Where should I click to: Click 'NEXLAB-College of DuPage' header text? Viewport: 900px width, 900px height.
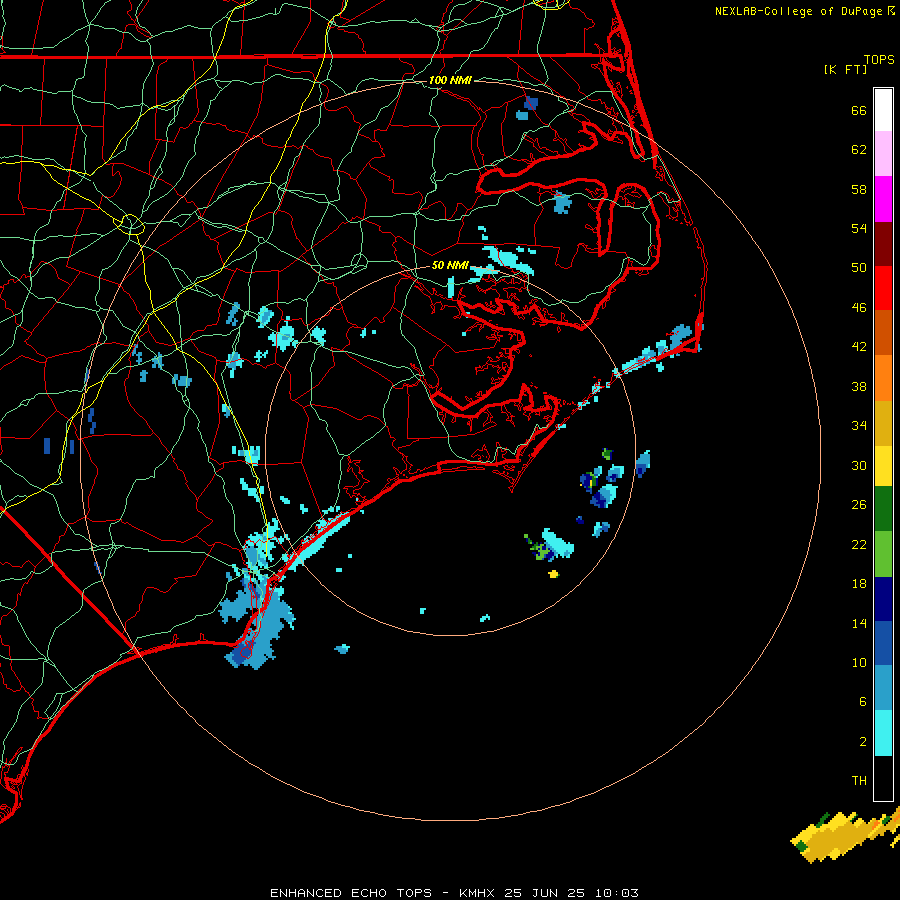tap(798, 11)
